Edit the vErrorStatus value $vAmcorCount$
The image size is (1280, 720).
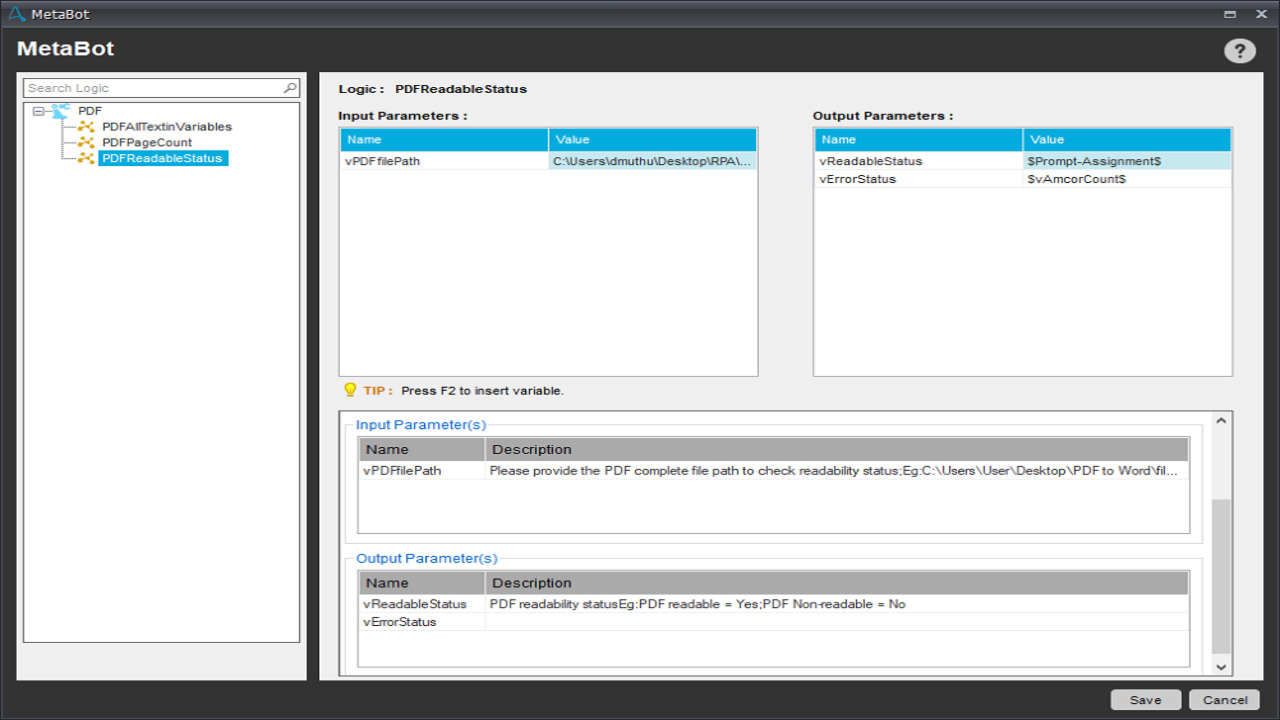pyautogui.click(x=1126, y=179)
